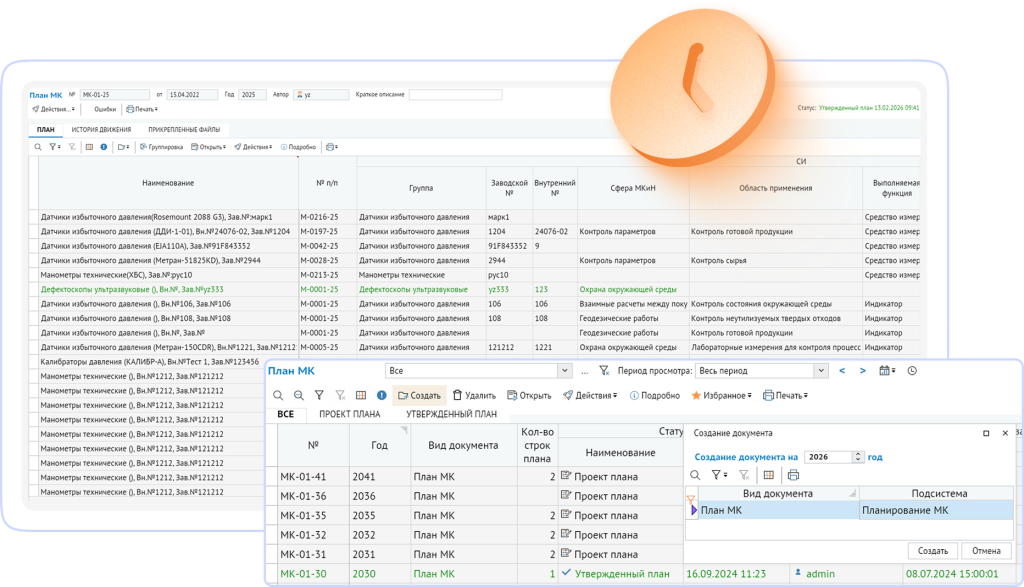This screenshot has width=1024, height=587.
Task: Click the Группа column header
Action: click(421, 188)
